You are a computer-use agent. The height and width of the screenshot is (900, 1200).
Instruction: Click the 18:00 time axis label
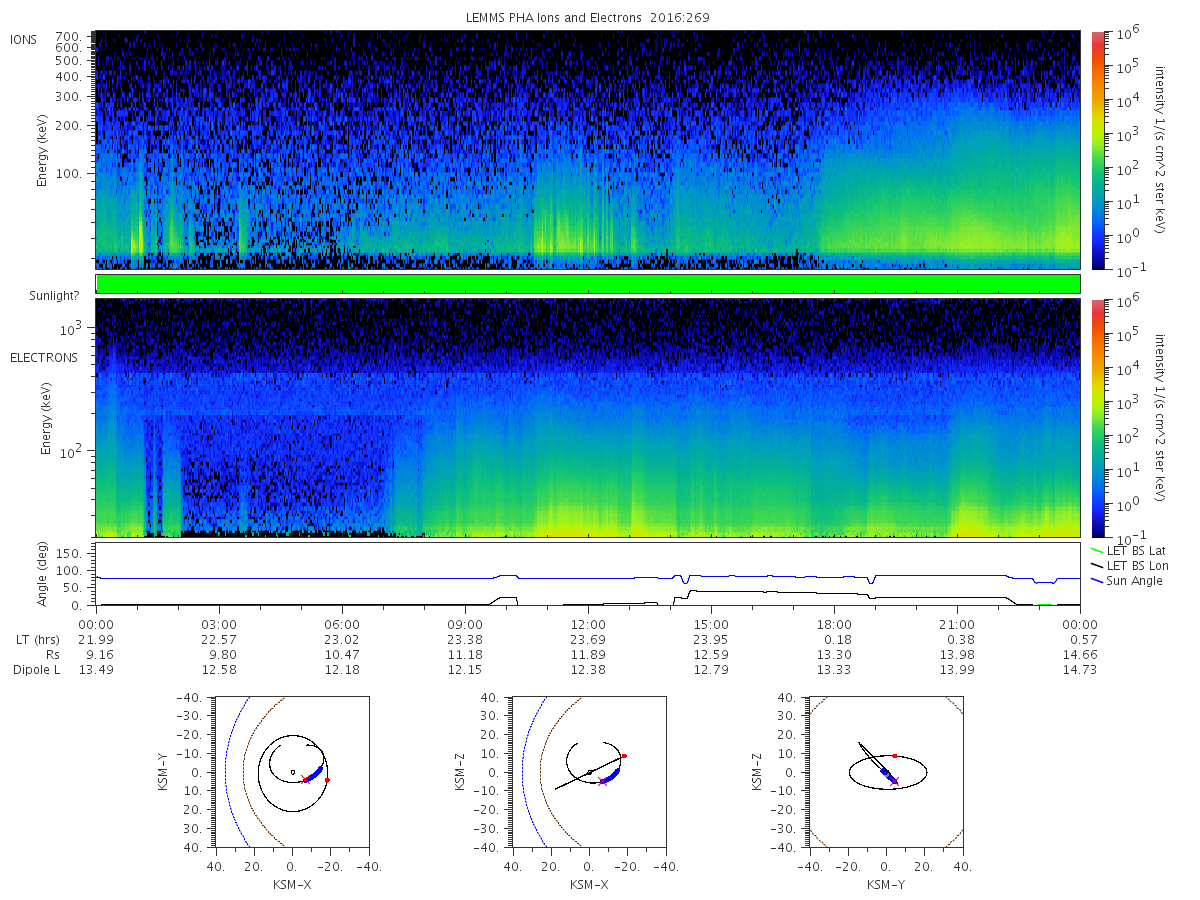point(835,625)
